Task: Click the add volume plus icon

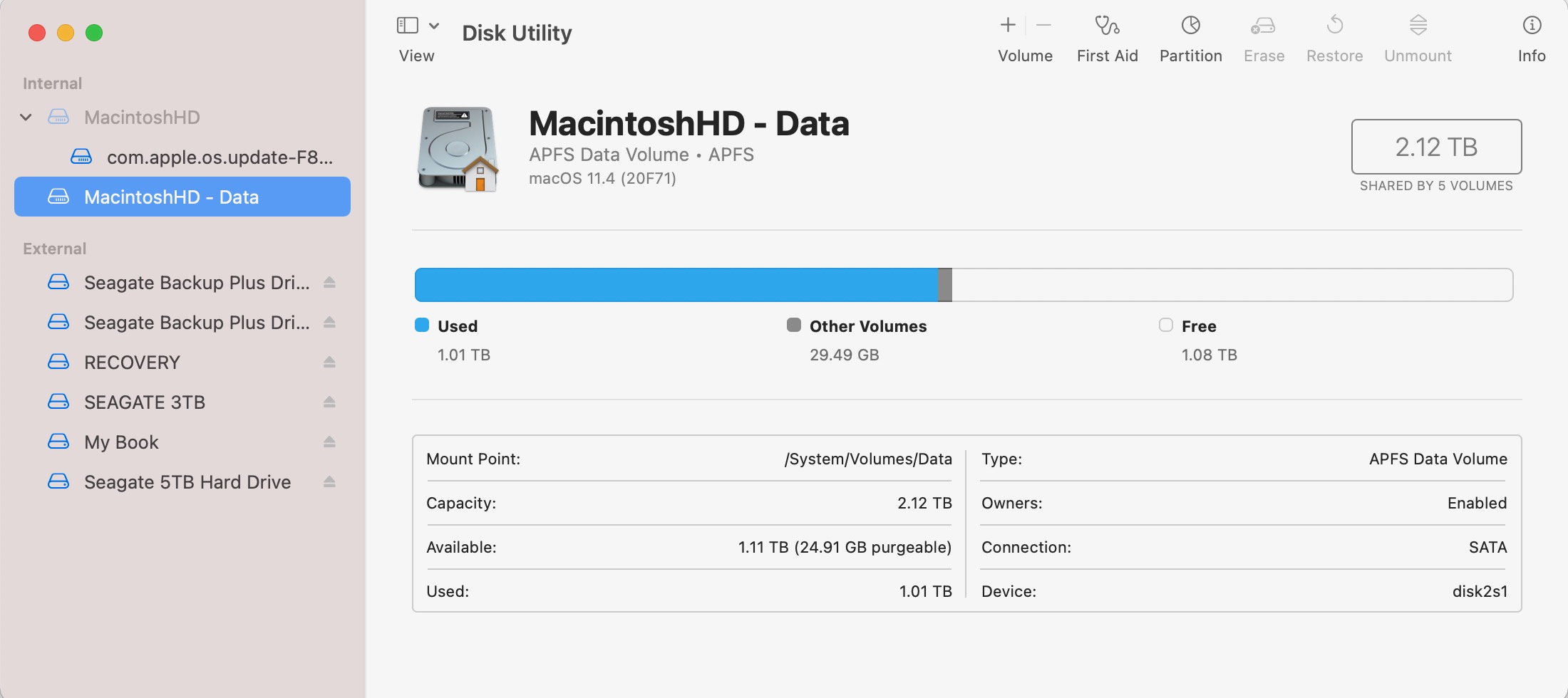Action: (x=1008, y=25)
